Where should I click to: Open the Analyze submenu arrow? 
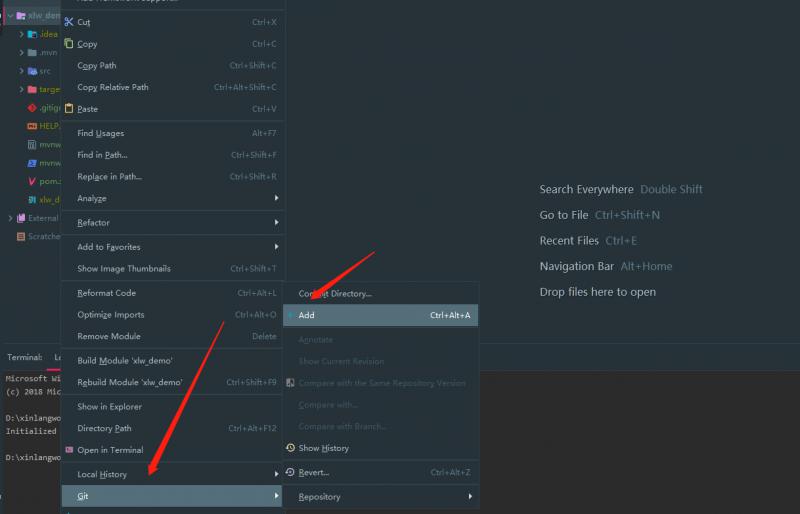point(276,198)
